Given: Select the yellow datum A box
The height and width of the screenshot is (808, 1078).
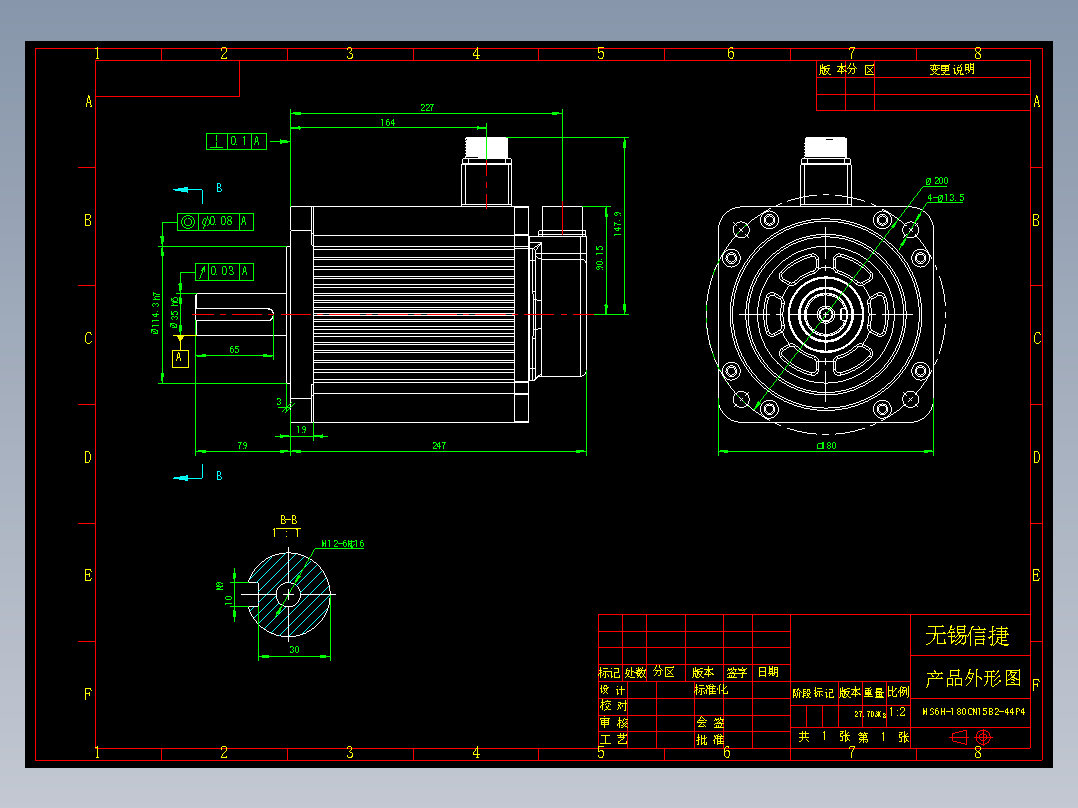Looking at the screenshot, I should (180, 358).
